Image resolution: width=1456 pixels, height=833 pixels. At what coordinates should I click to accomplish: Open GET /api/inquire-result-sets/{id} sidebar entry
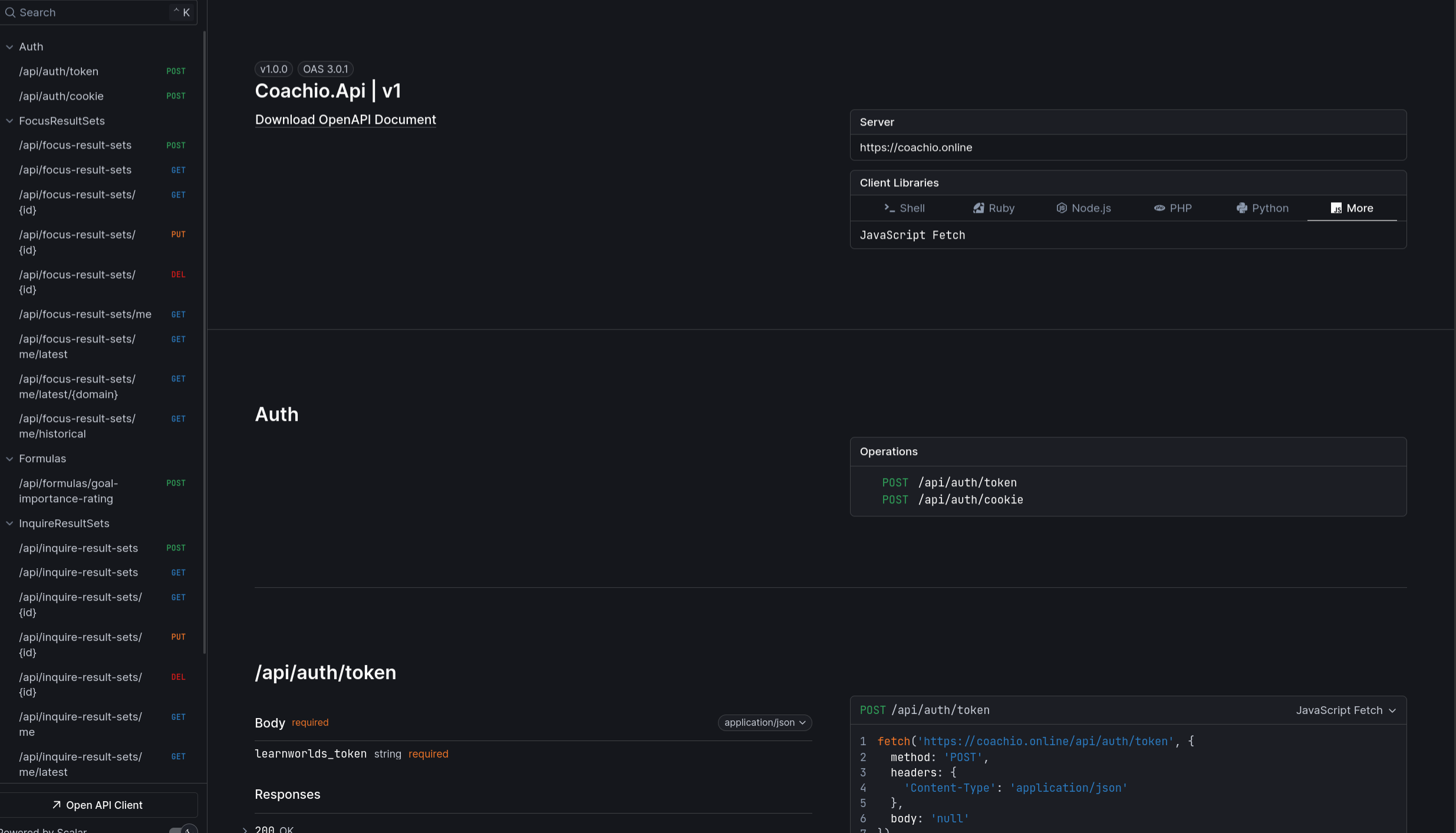(x=101, y=605)
